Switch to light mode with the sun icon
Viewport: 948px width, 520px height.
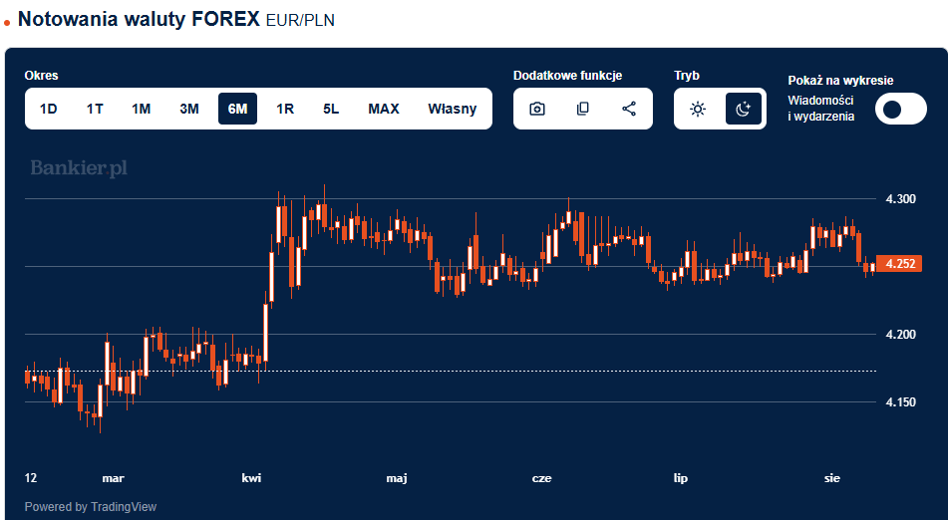tap(698, 109)
